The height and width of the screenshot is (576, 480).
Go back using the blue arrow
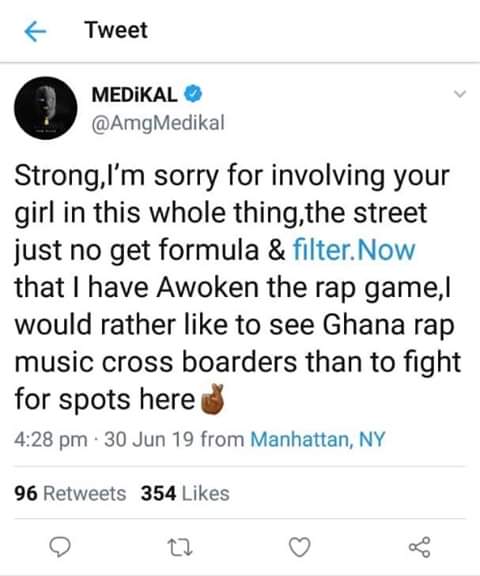(x=35, y=32)
